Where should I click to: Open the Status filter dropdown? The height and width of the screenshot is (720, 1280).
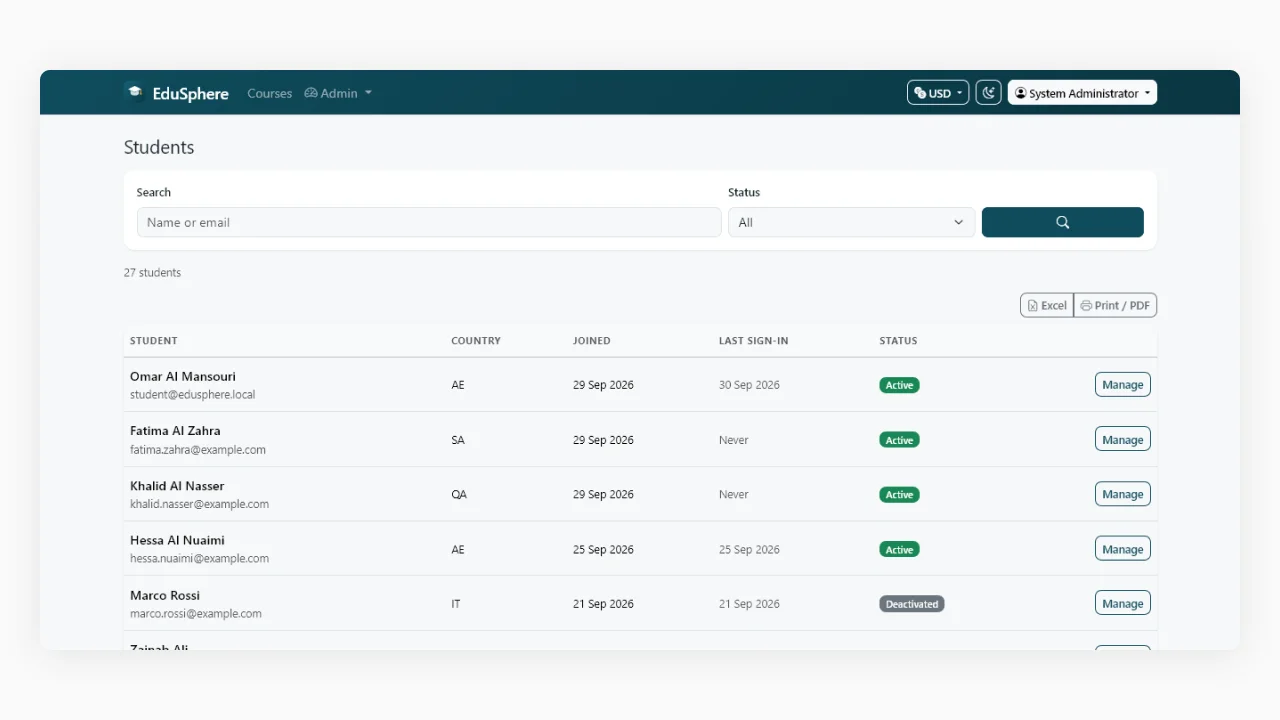coord(851,222)
